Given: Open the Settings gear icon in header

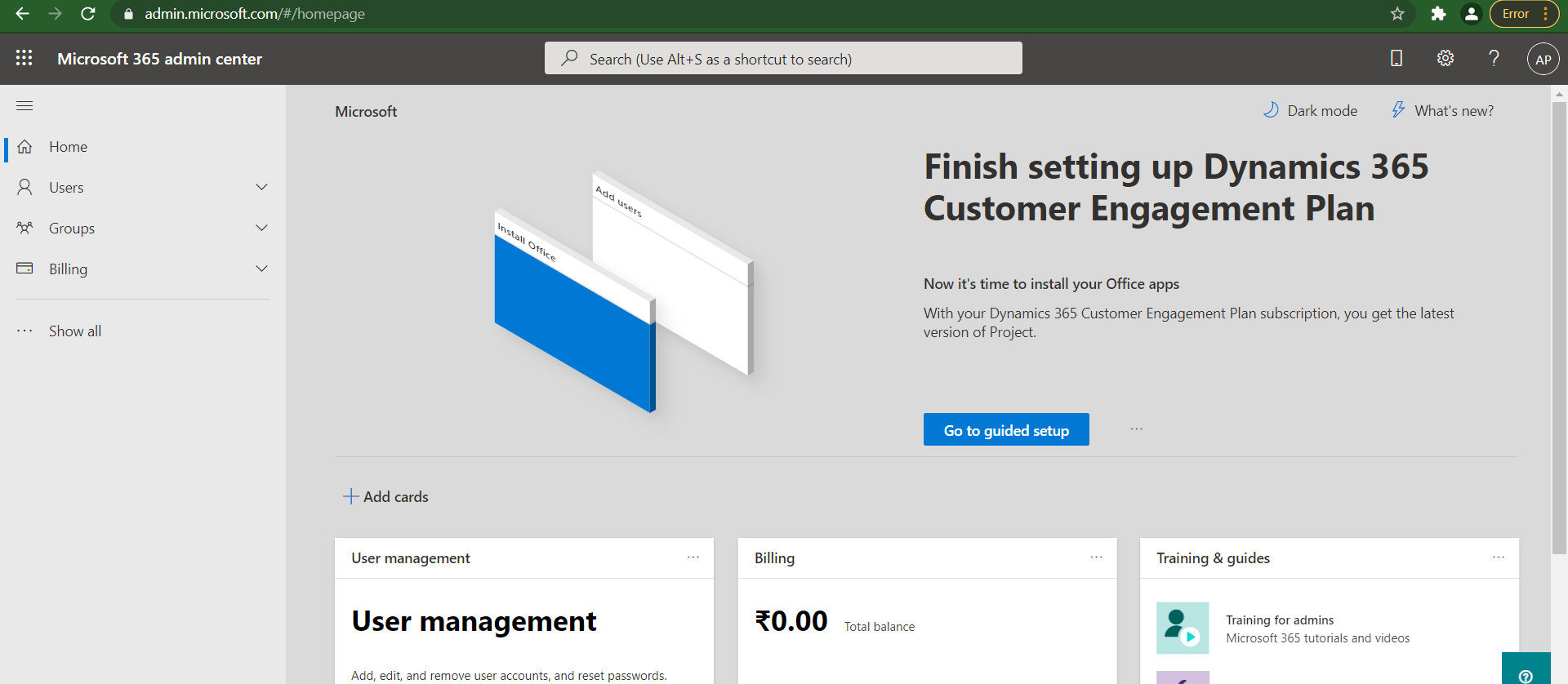Looking at the screenshot, I should click(1445, 58).
